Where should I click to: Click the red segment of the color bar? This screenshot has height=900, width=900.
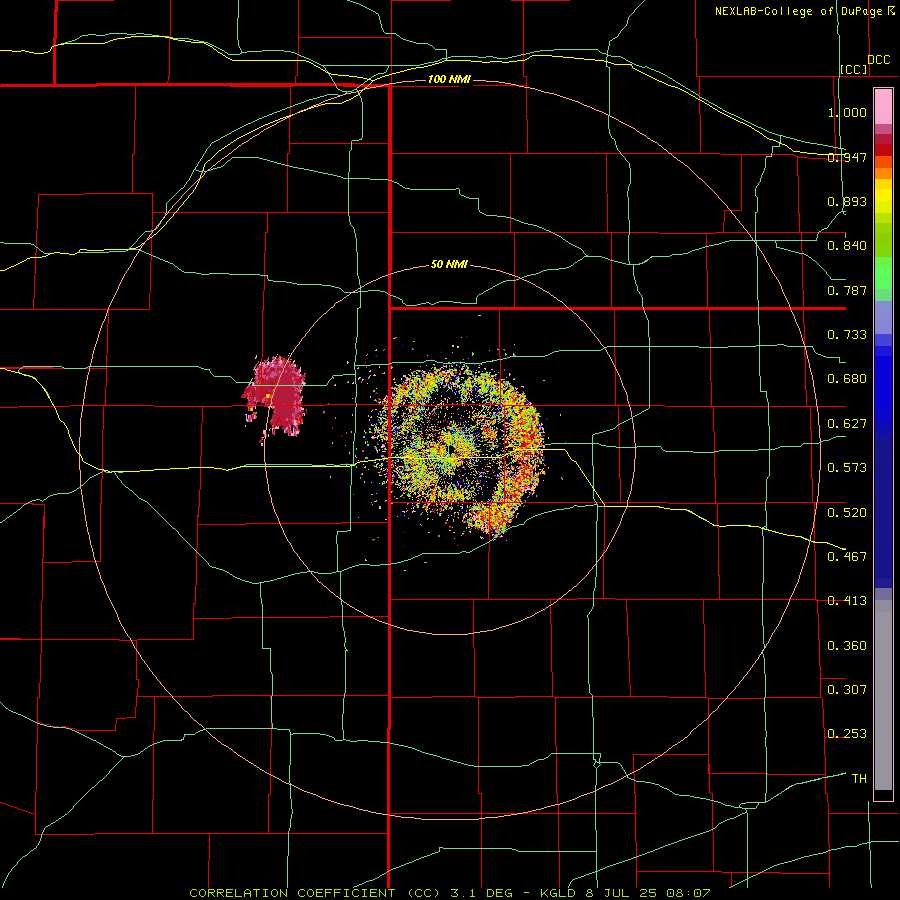click(x=883, y=149)
